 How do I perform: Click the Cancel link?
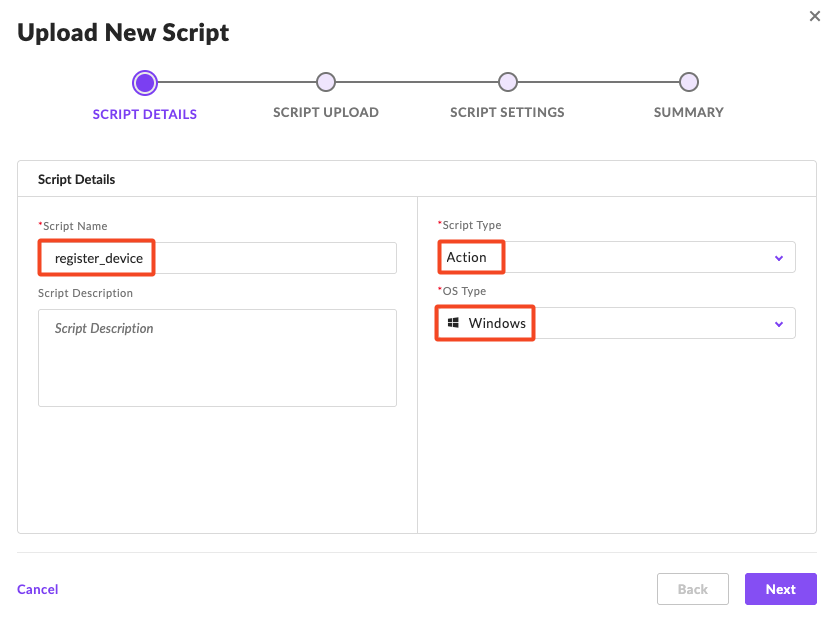tap(38, 589)
